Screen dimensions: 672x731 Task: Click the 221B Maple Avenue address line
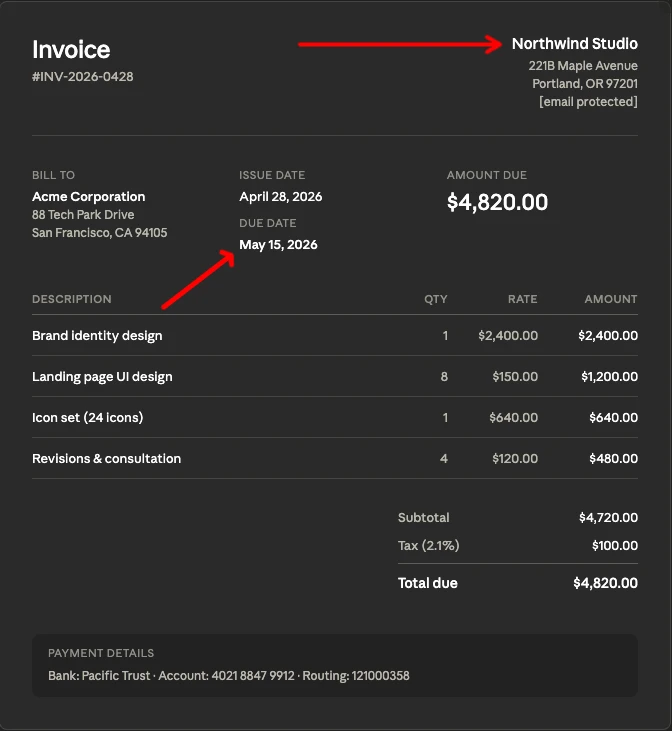point(583,66)
